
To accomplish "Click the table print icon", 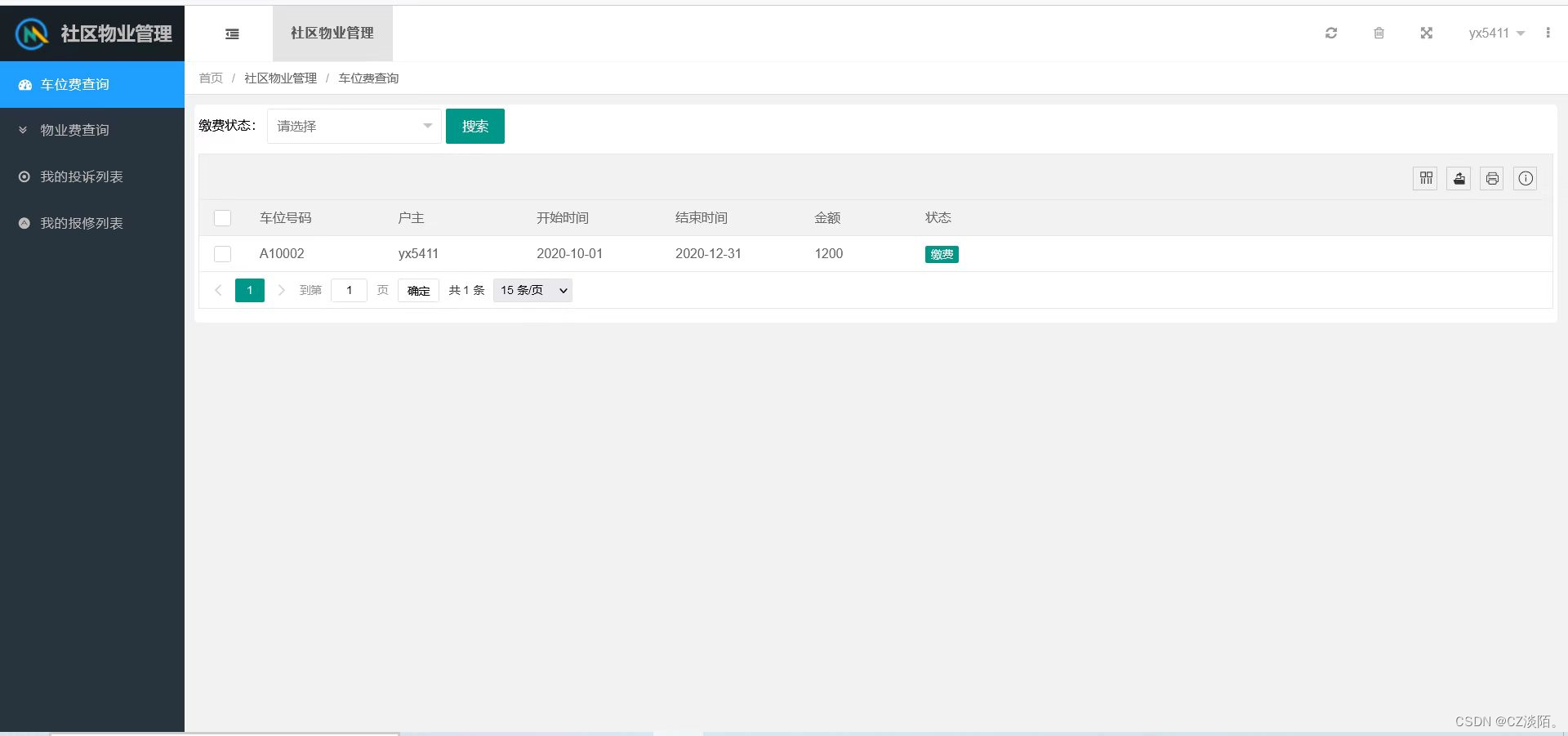I will pyautogui.click(x=1492, y=178).
